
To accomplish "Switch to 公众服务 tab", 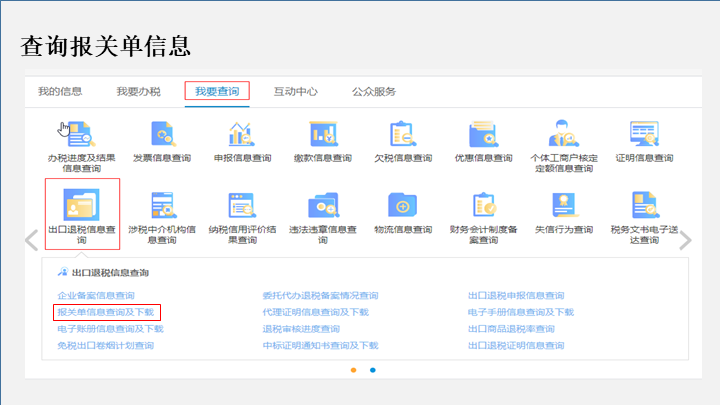I will click(x=374, y=91).
